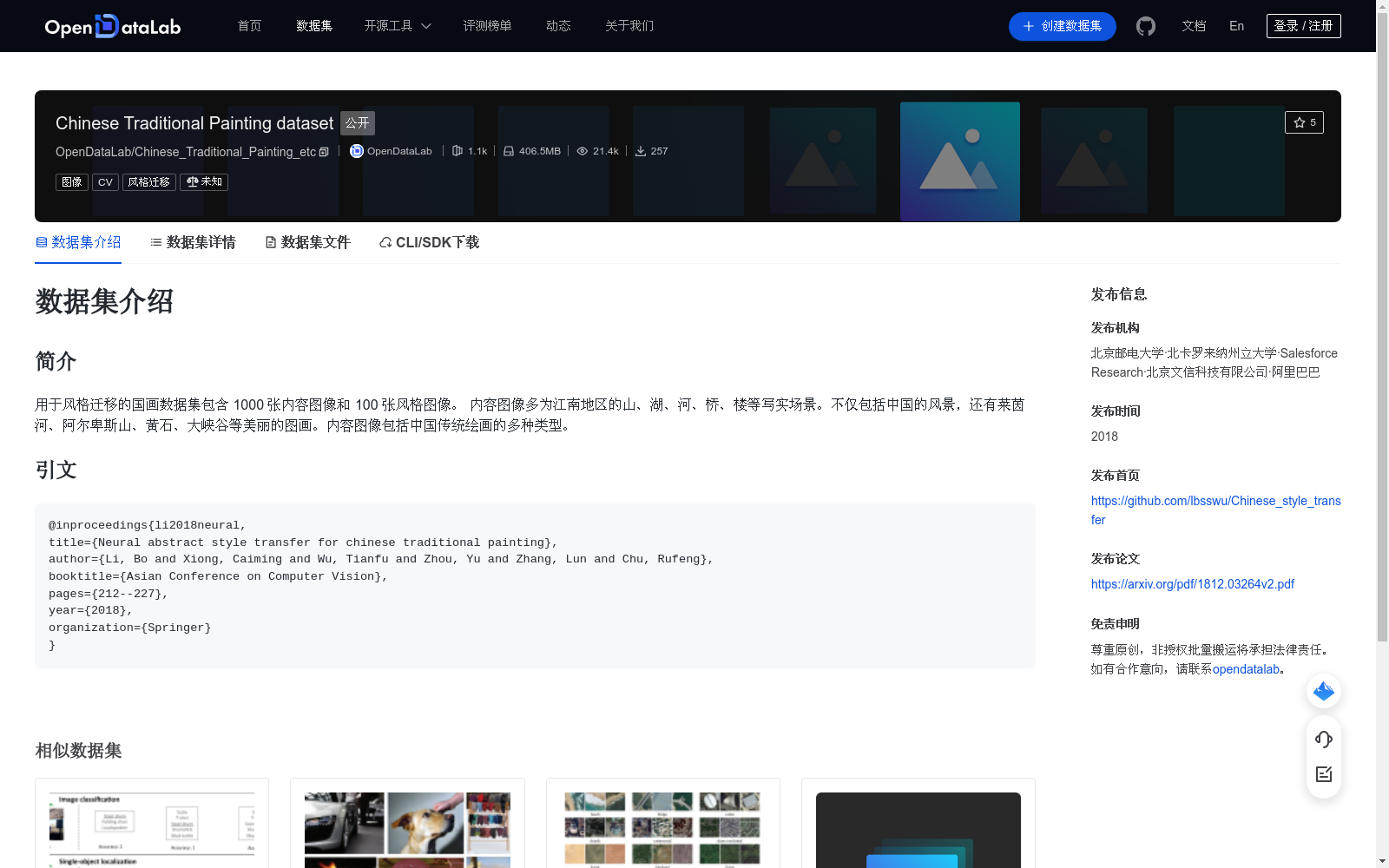
Task: Open the GitHub Chinese_style_transfer homepage link
Action: 1215,510
